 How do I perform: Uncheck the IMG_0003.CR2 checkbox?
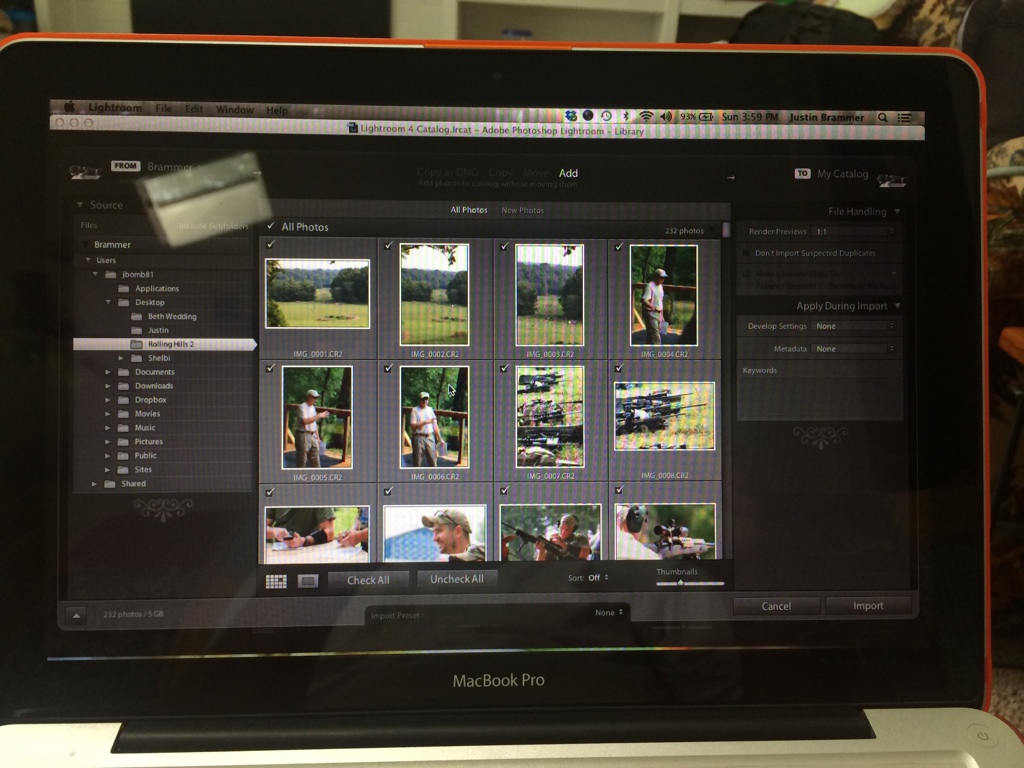tap(504, 246)
